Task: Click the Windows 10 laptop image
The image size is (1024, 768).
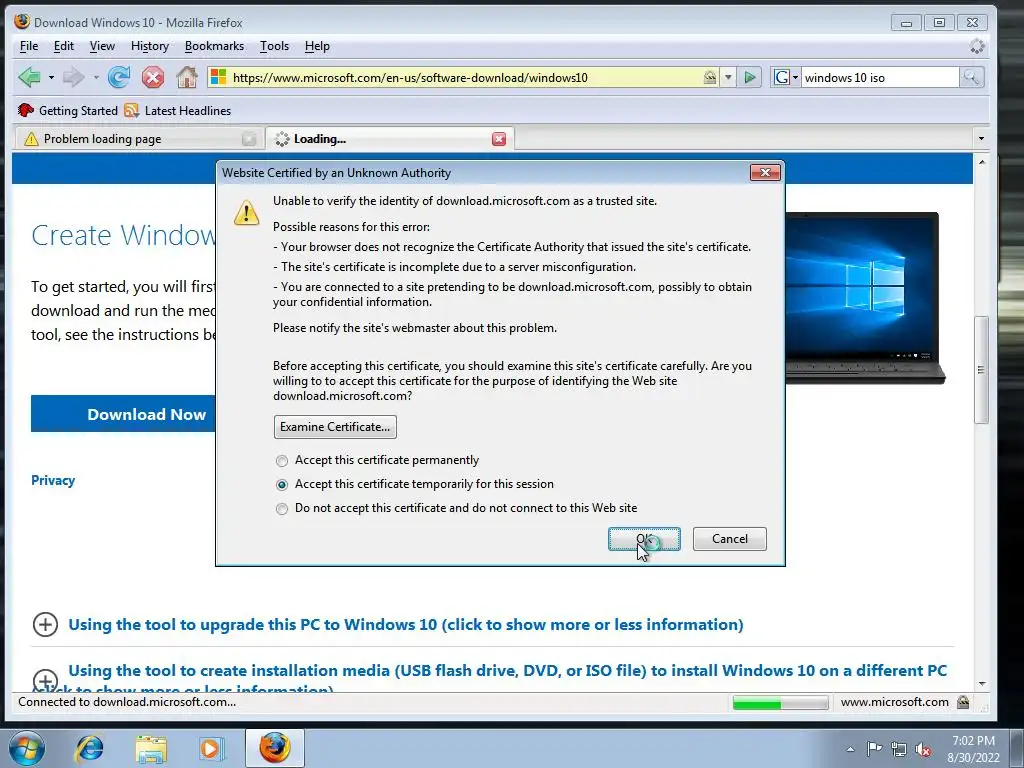Action: (865, 298)
